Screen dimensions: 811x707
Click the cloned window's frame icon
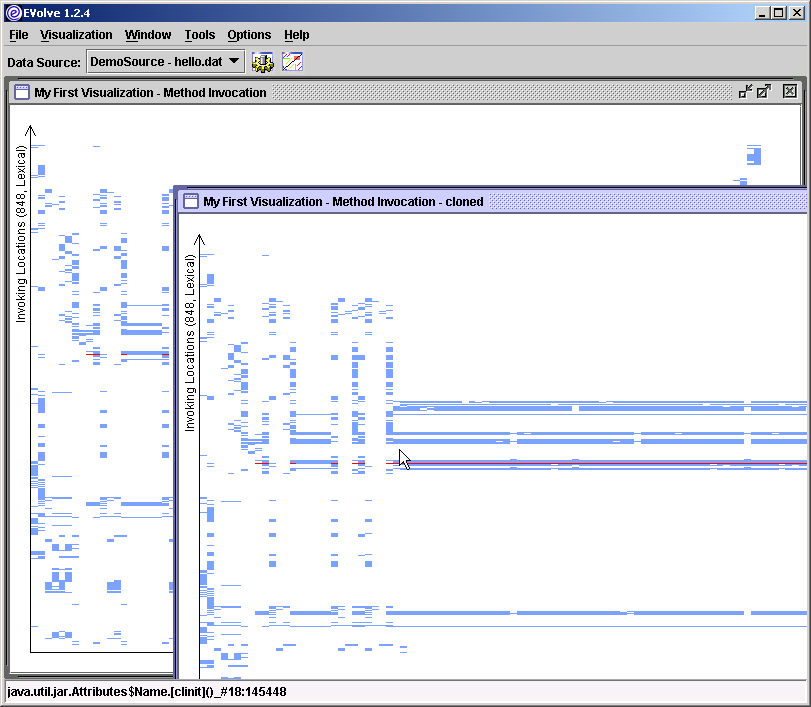pyautogui.click(x=191, y=201)
